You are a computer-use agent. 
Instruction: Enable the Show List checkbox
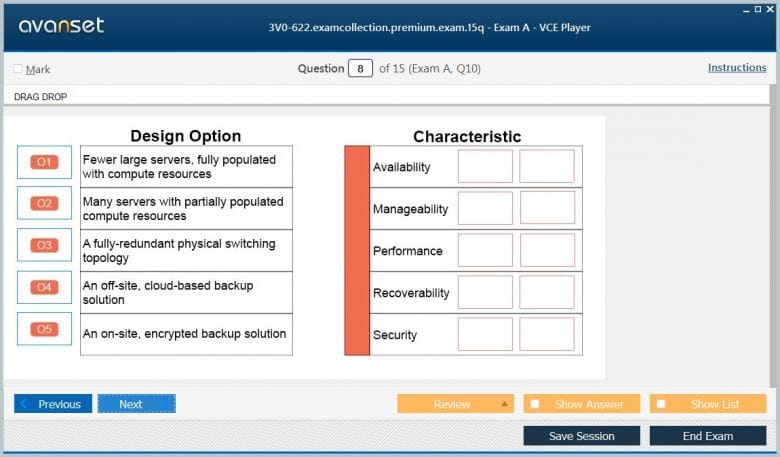(x=661, y=404)
